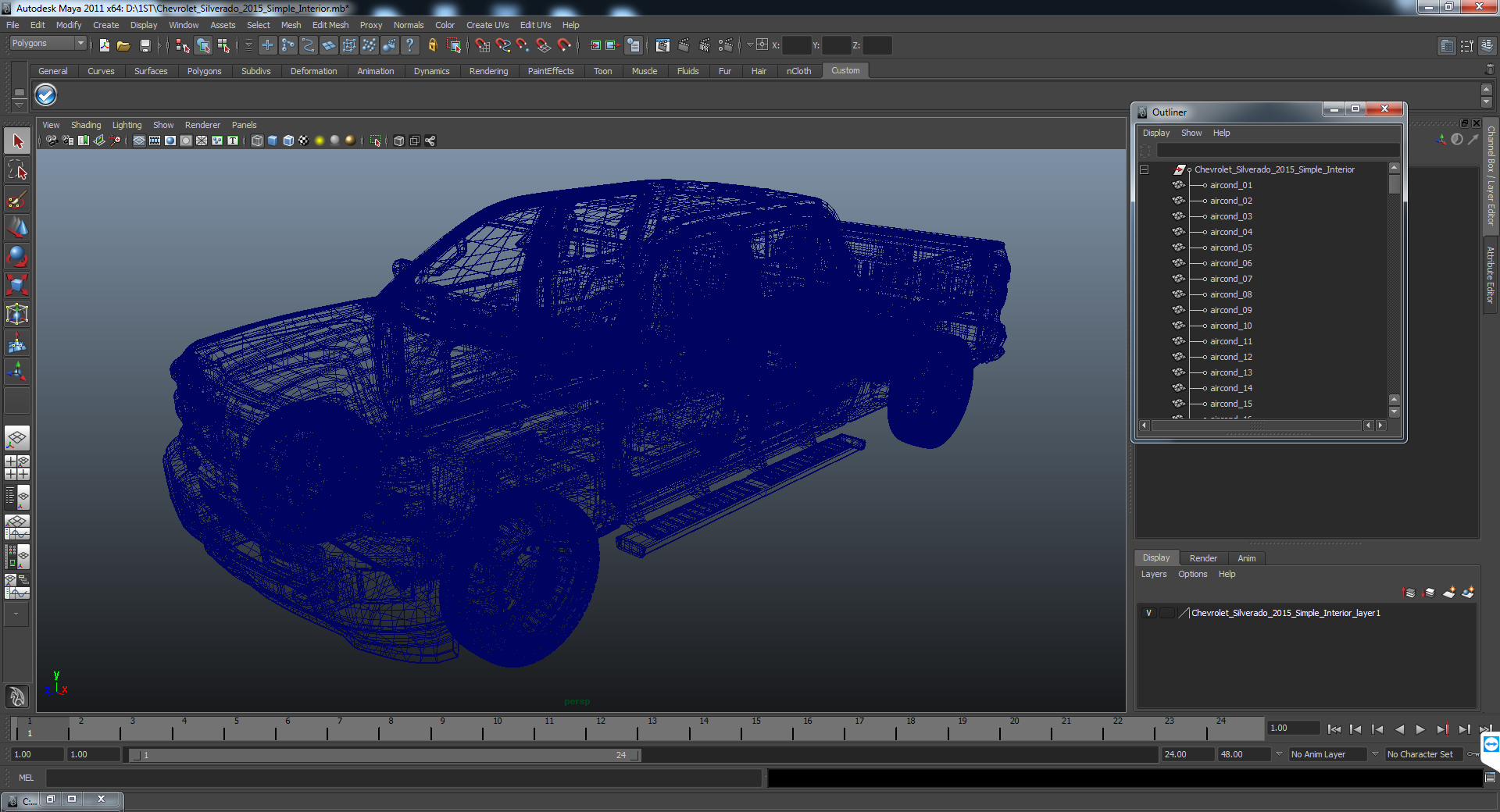1500x812 pixels.
Task: Switch to Persp/Outliner layout
Action: point(17,497)
